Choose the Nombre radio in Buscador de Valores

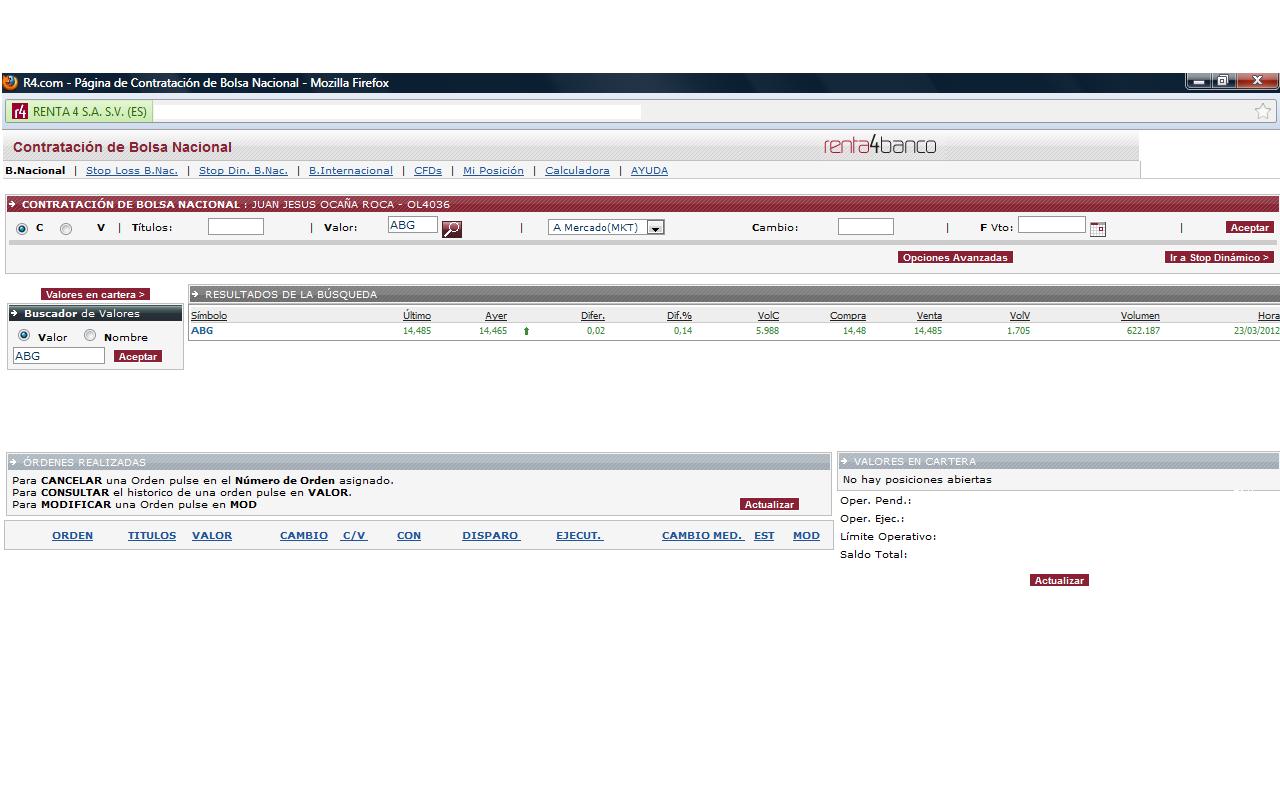pos(90,336)
